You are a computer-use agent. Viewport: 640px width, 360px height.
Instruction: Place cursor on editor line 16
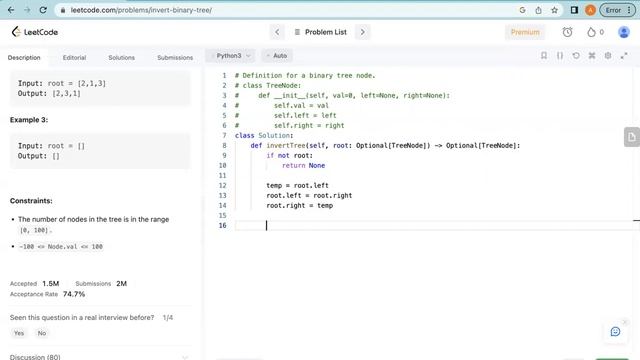coord(433,225)
